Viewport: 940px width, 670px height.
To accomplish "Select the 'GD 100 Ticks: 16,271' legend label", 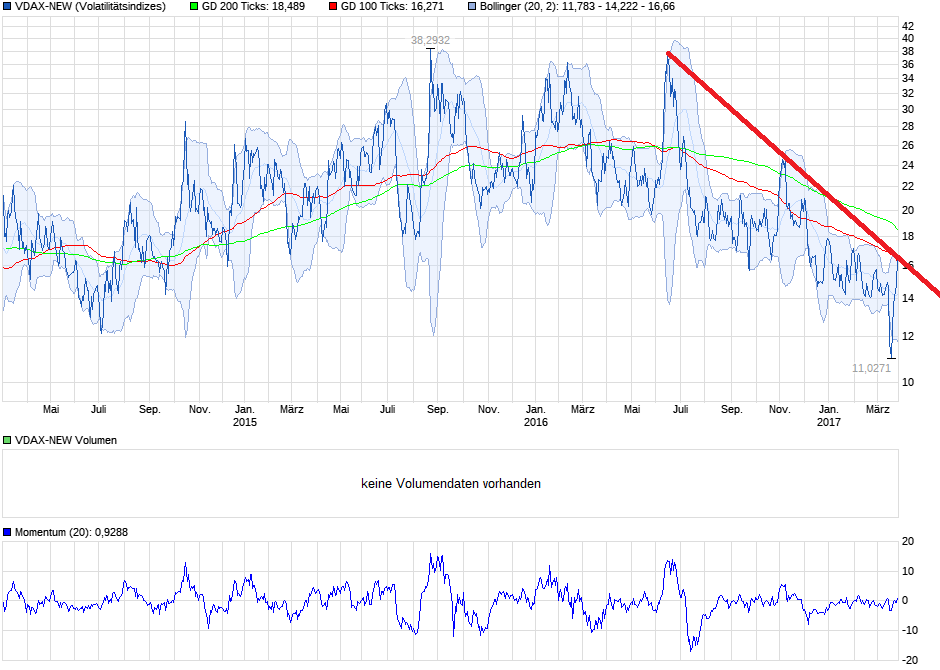I will pyautogui.click(x=392, y=7).
